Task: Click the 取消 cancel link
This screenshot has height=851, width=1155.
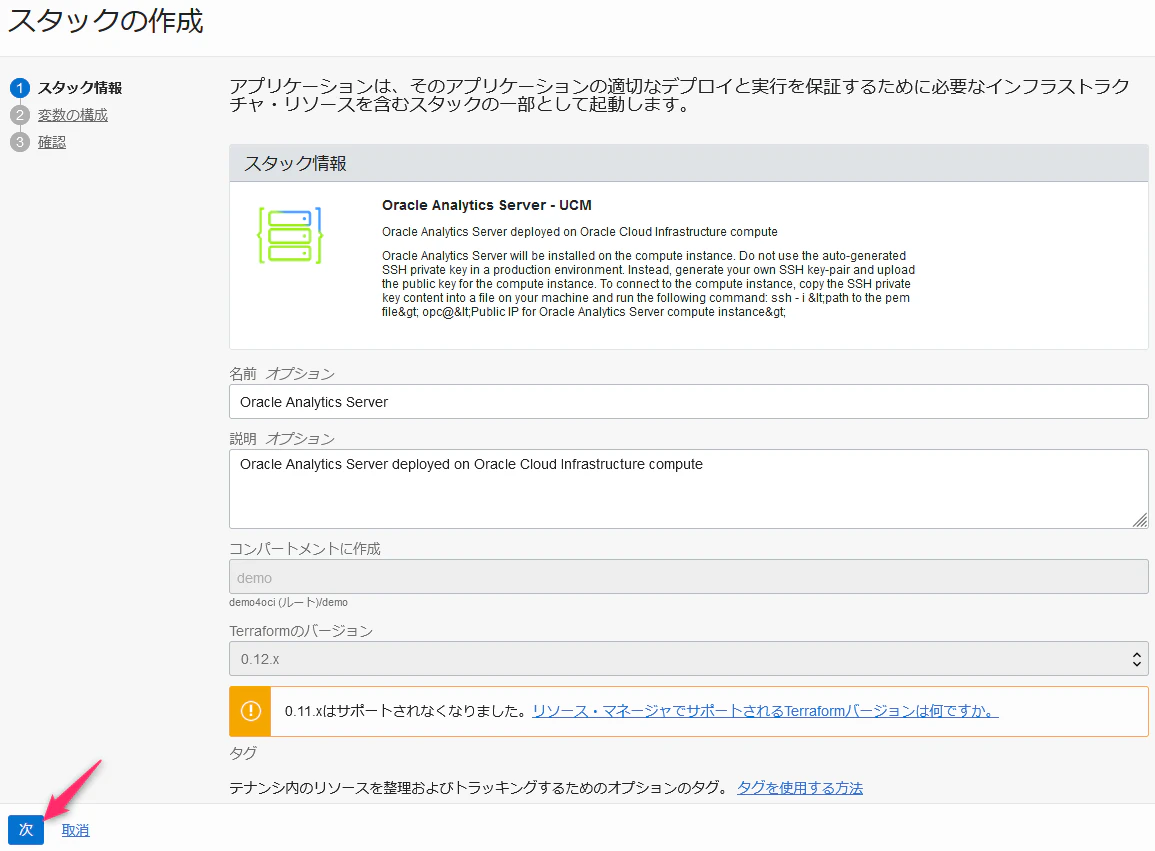Action: point(75,830)
